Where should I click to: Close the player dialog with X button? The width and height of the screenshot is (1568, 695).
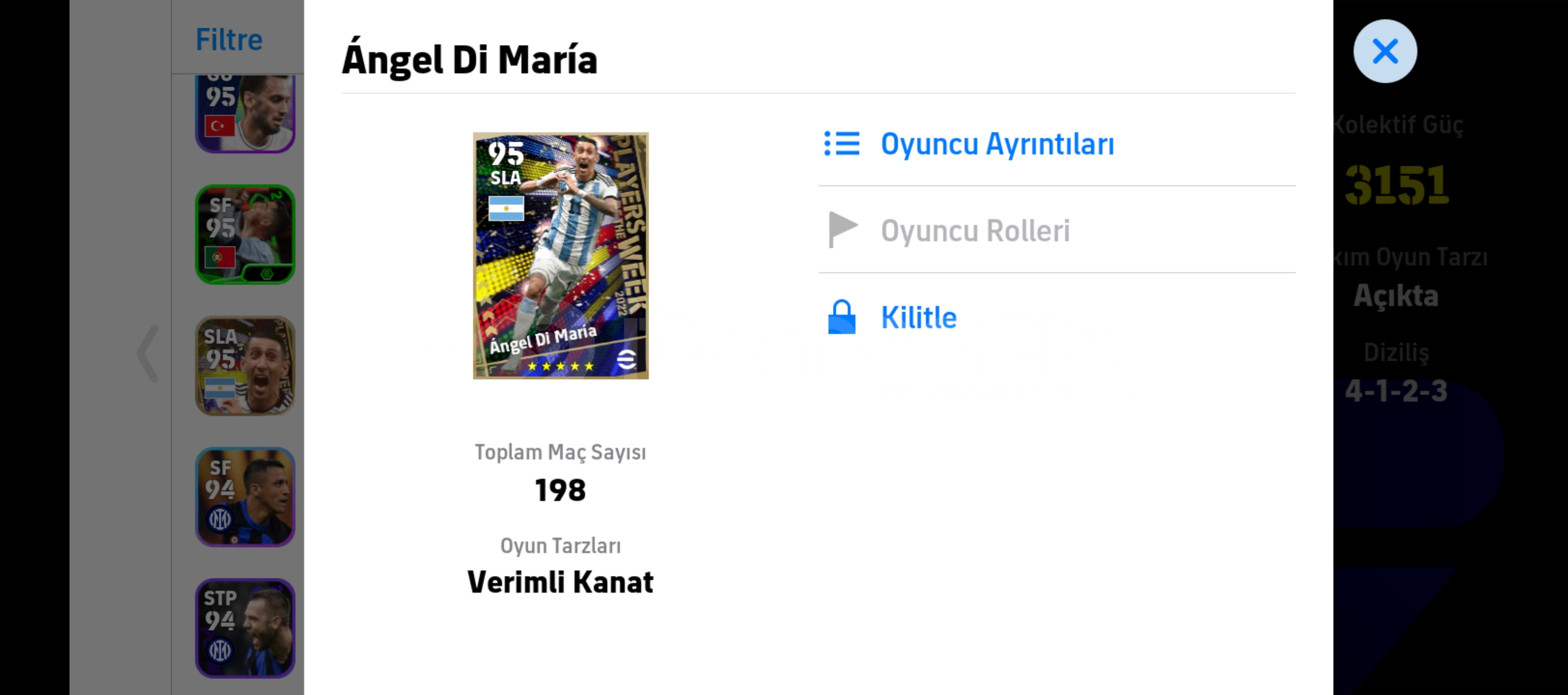(1385, 51)
